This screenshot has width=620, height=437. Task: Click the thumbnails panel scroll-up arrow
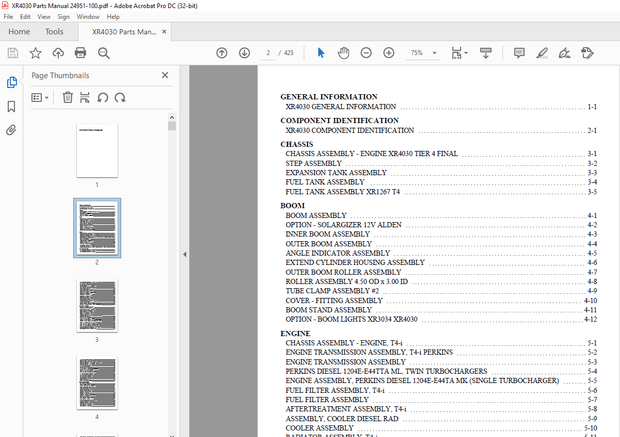(172, 117)
